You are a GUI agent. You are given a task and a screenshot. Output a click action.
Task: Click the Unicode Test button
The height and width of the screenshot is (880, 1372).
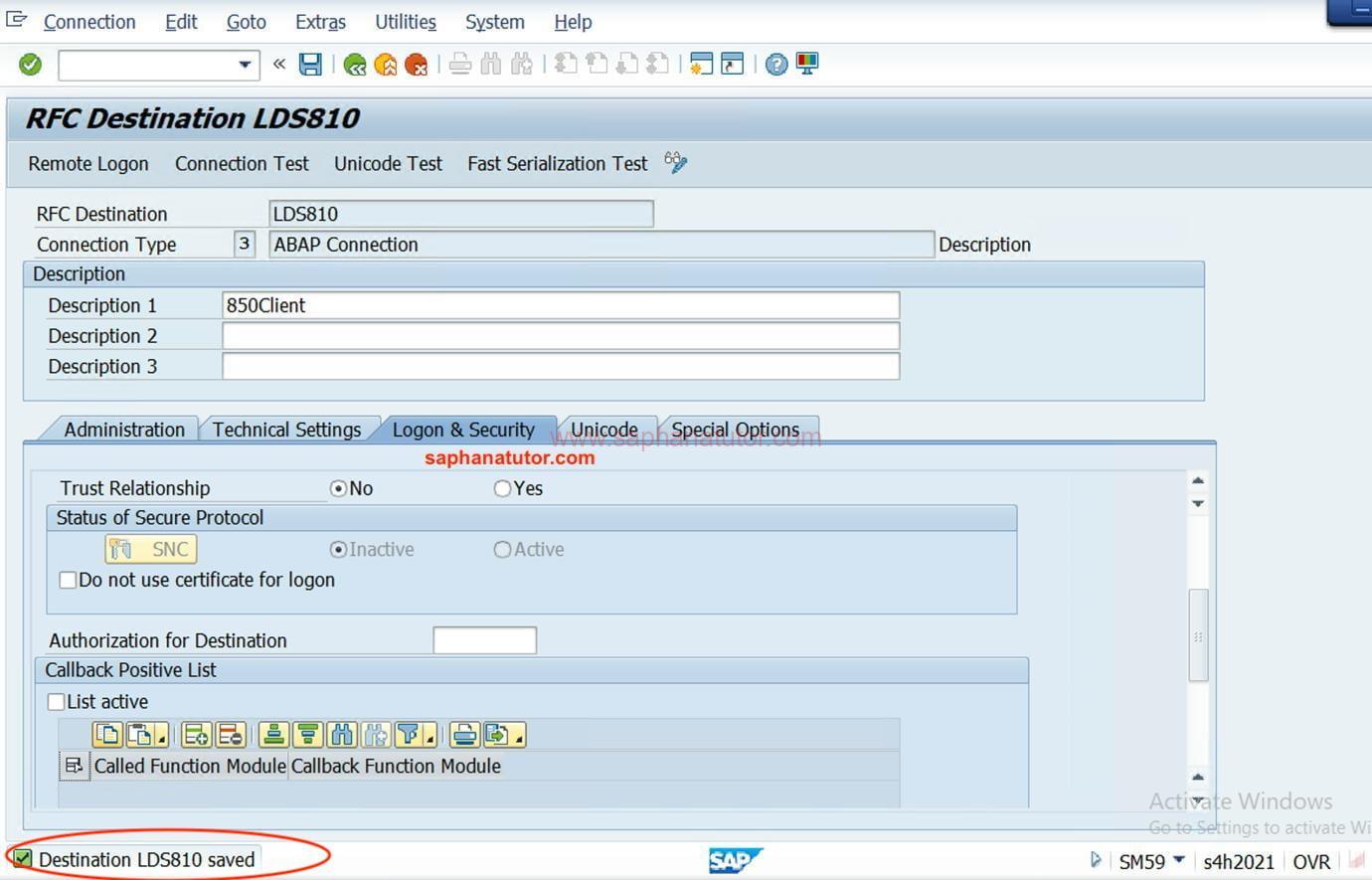pyautogui.click(x=388, y=164)
